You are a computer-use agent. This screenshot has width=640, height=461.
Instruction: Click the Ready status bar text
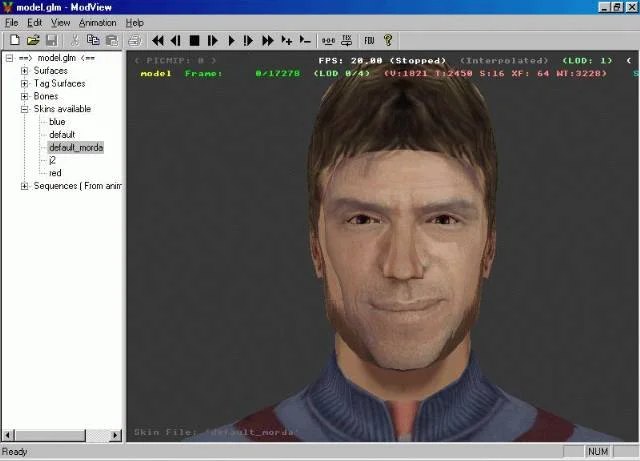click(x=14, y=452)
